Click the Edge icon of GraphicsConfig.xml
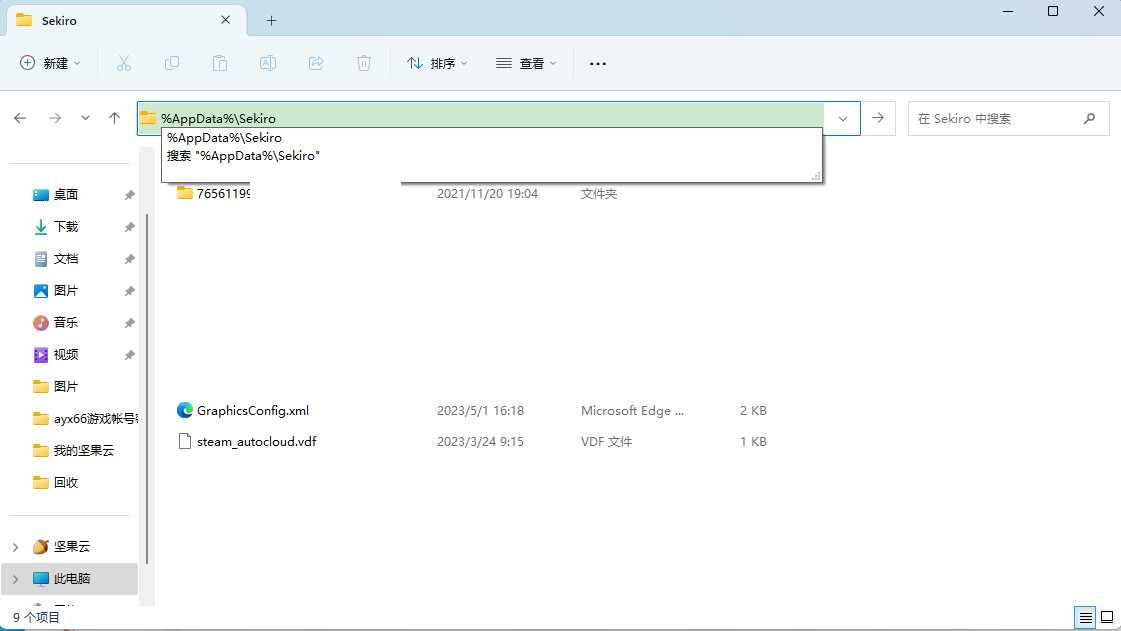1121x631 pixels. (184, 410)
